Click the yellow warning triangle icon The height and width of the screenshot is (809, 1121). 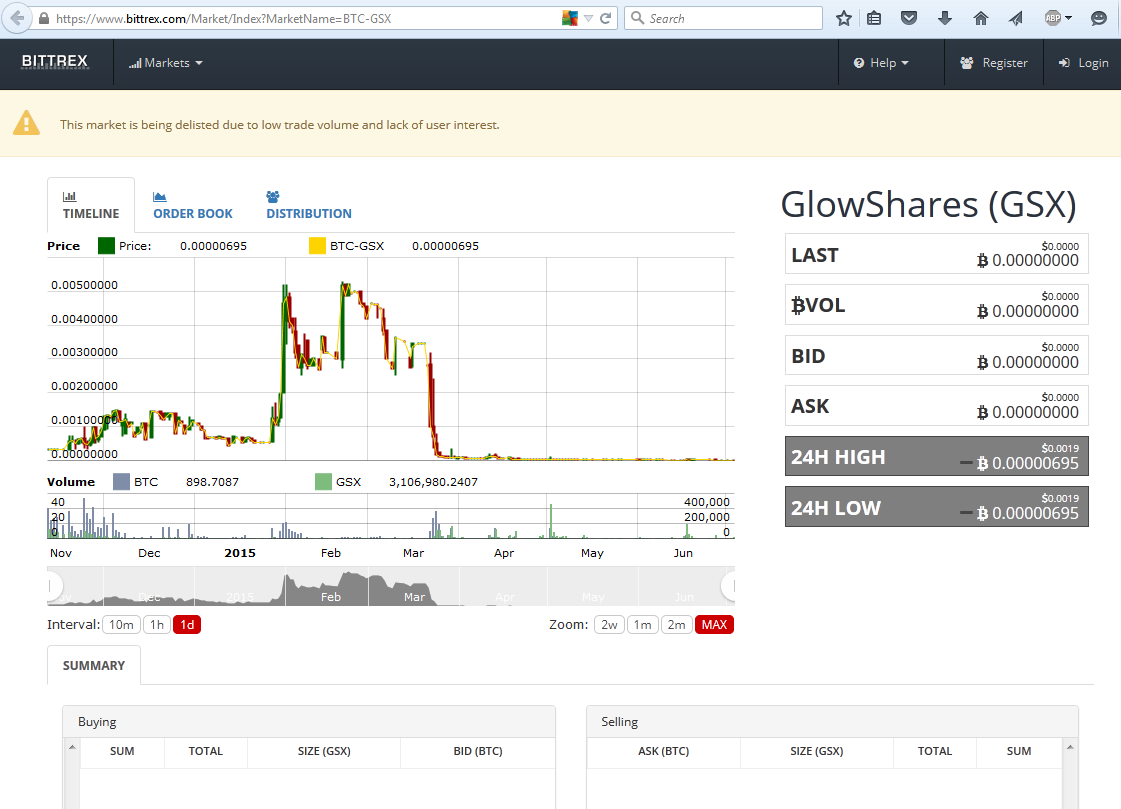(x=26, y=123)
